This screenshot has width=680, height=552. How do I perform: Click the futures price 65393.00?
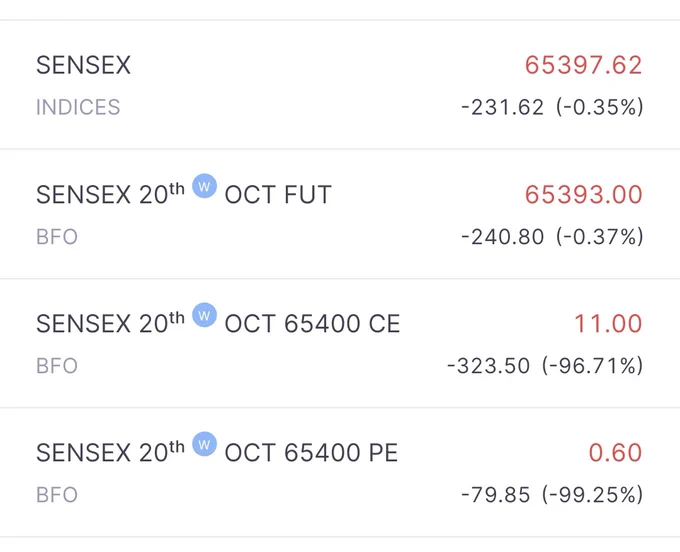(583, 194)
